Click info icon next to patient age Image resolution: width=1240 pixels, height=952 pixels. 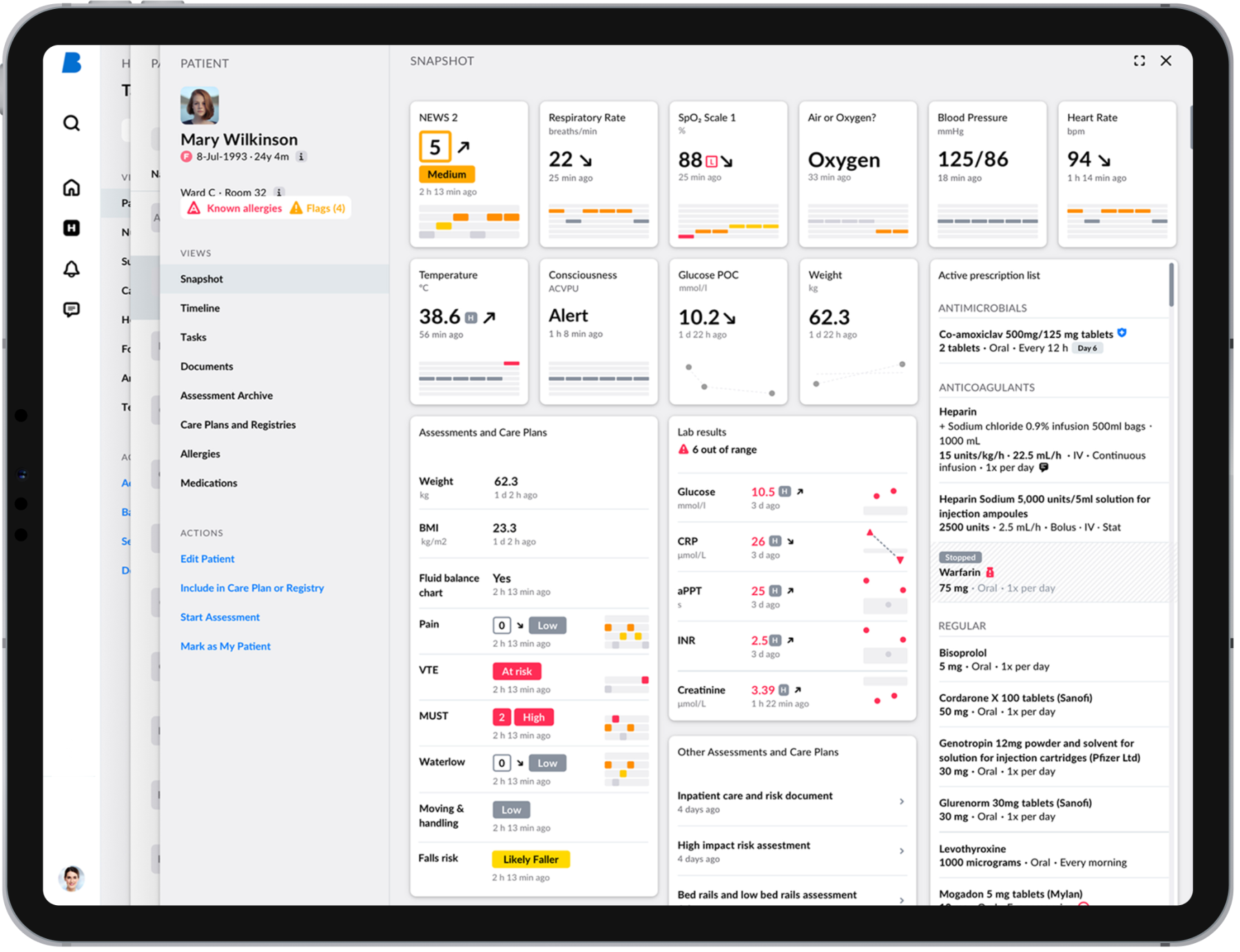pyautogui.click(x=301, y=156)
